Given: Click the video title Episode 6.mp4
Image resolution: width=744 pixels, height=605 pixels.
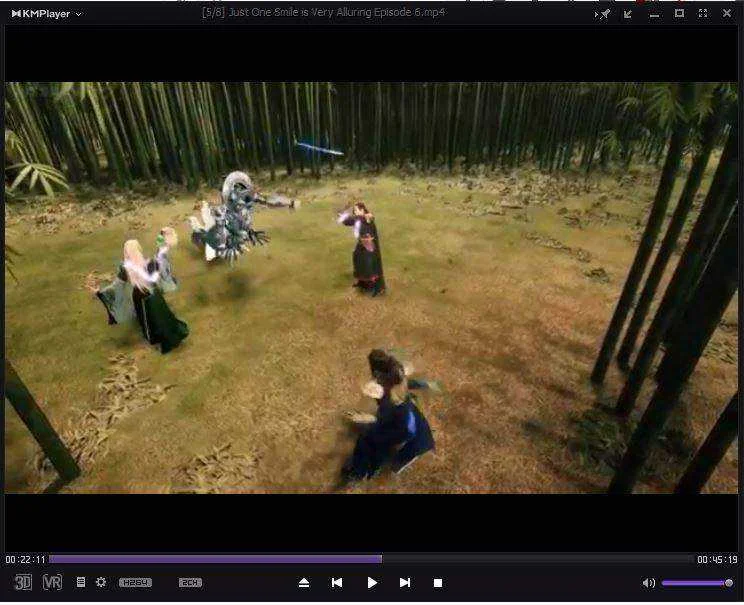Looking at the screenshot, I should coord(323,13).
